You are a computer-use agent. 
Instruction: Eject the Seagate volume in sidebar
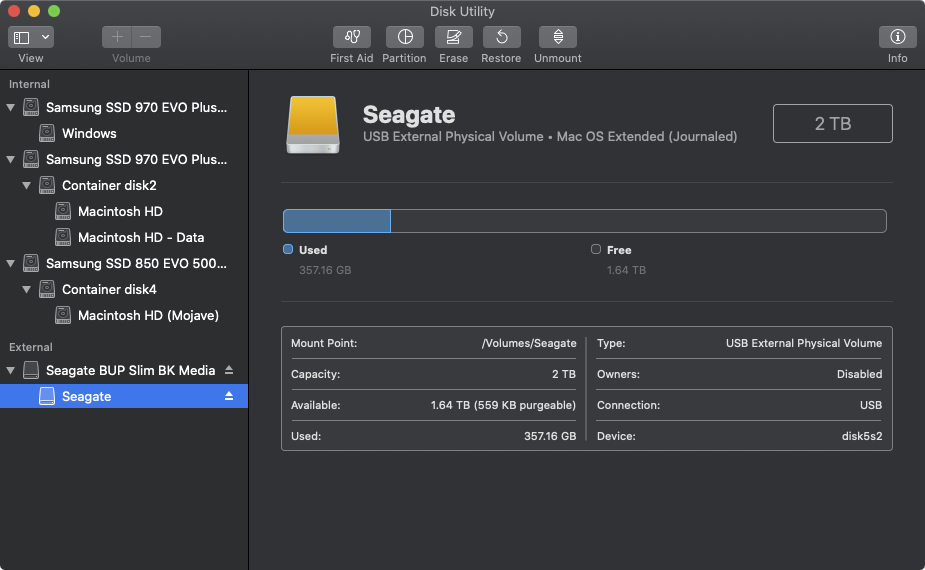tap(229, 396)
